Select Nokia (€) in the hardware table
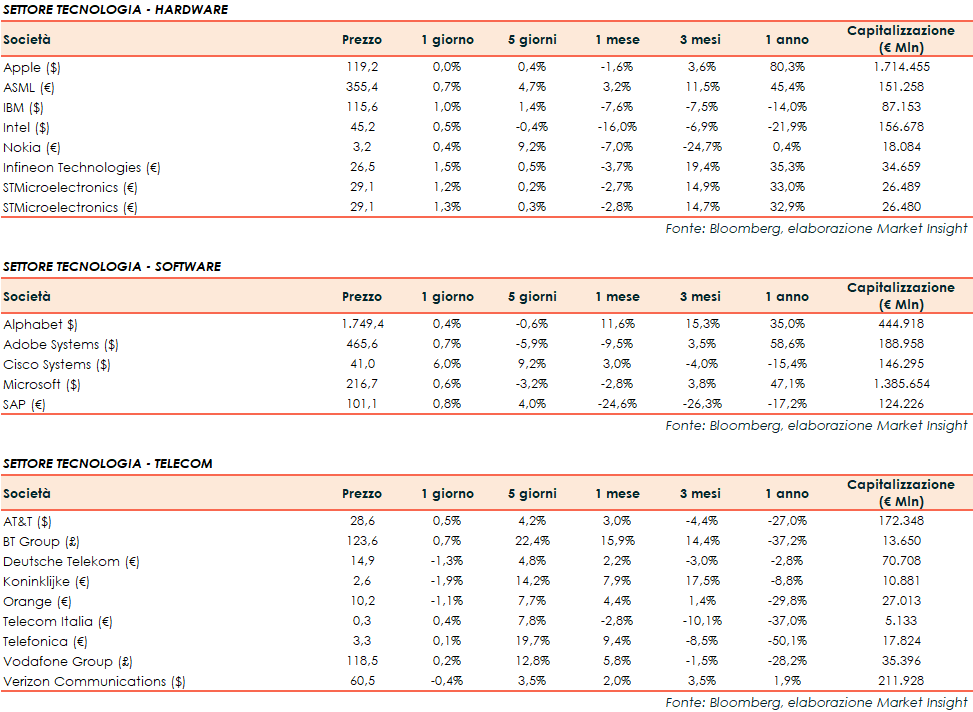 point(30,147)
